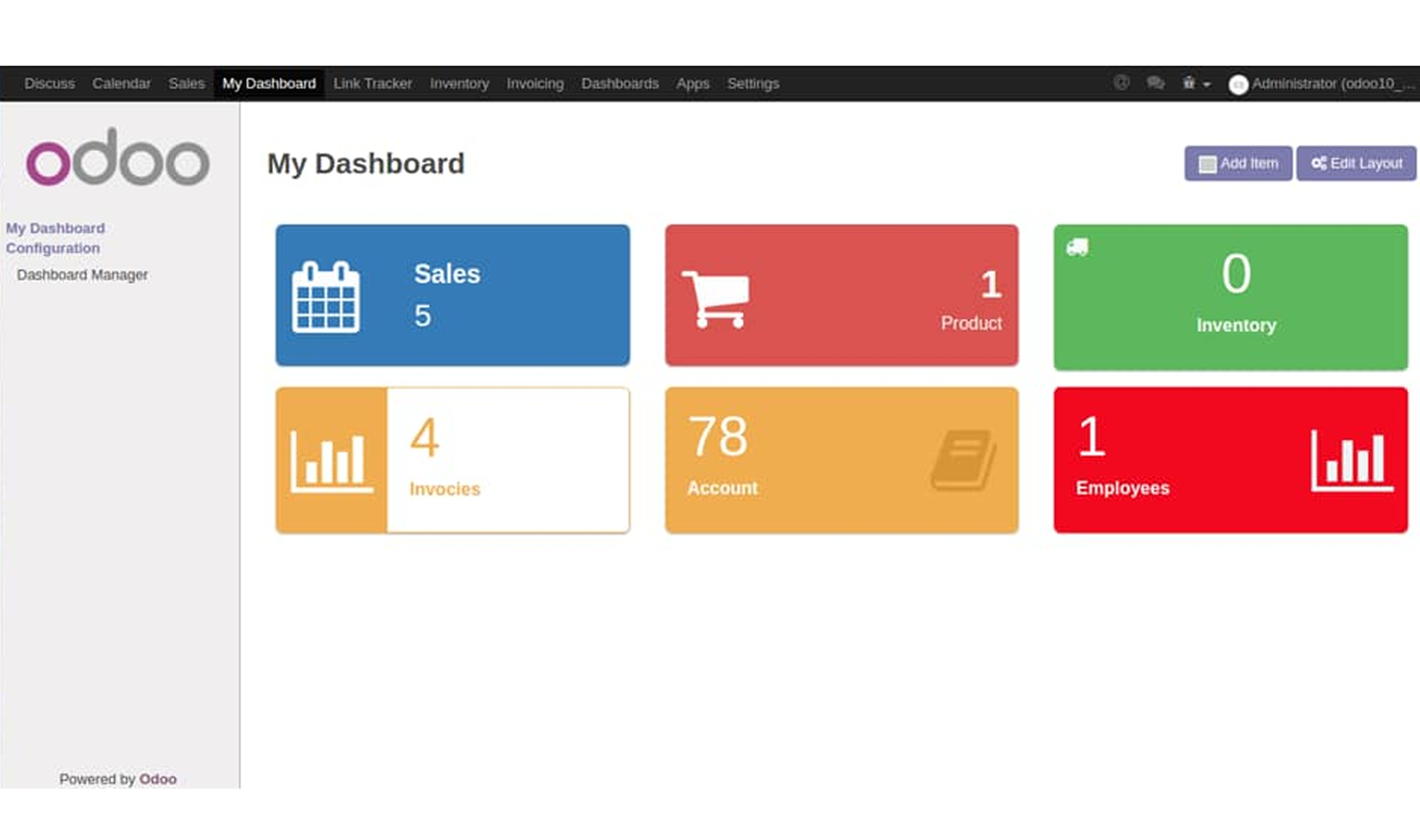Viewport: 1420px width, 840px height.
Task: Click the '1' count on the Product tile
Action: point(991,285)
